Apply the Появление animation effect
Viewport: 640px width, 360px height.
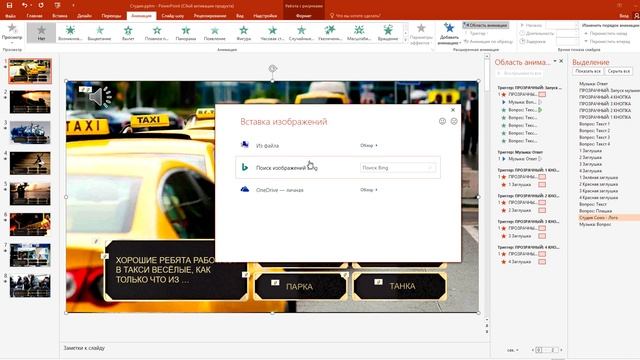[215, 33]
